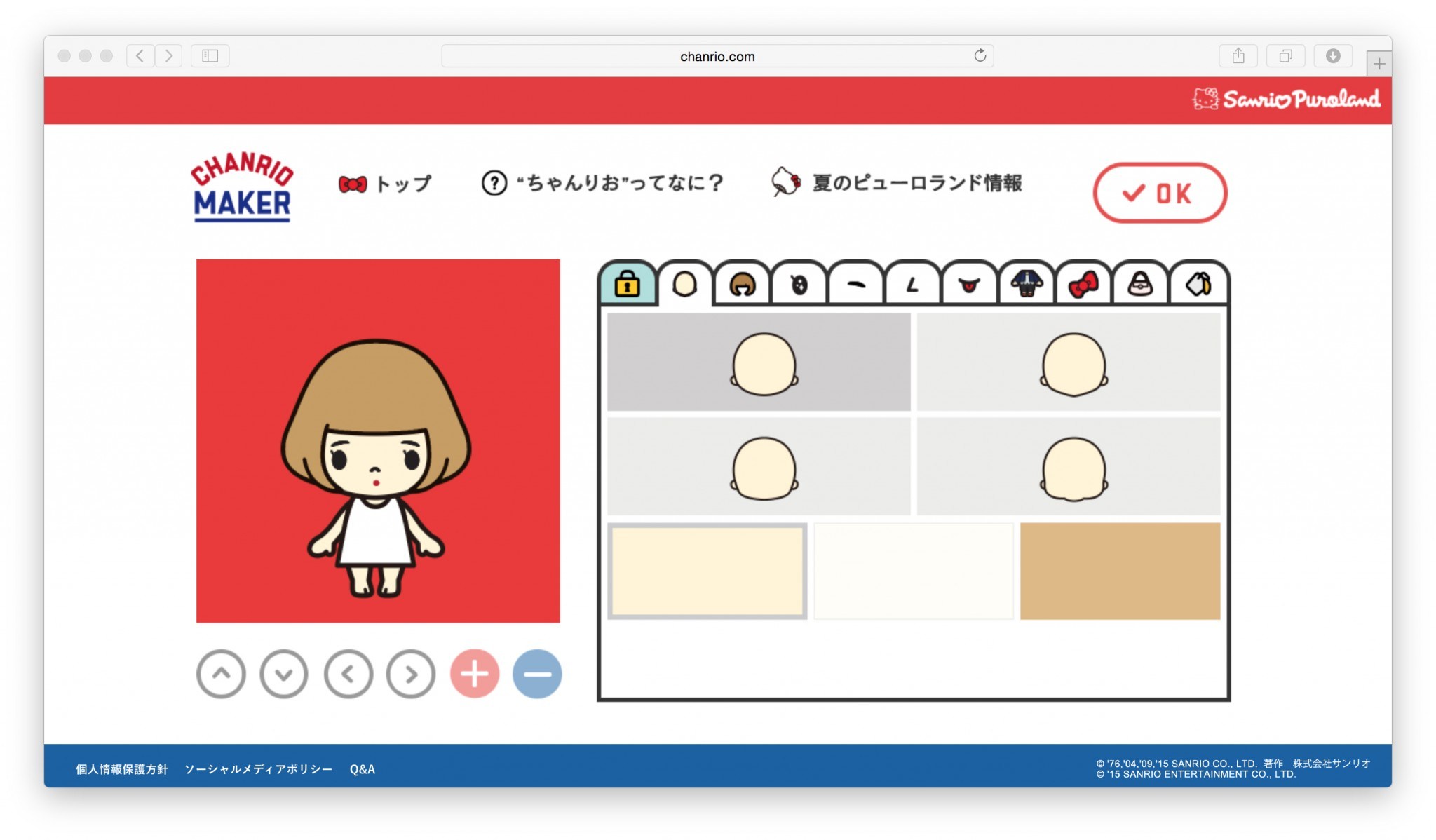Image resolution: width=1436 pixels, height=840 pixels.
Task: Choose the darkest tan skin color swatch
Action: point(1118,570)
